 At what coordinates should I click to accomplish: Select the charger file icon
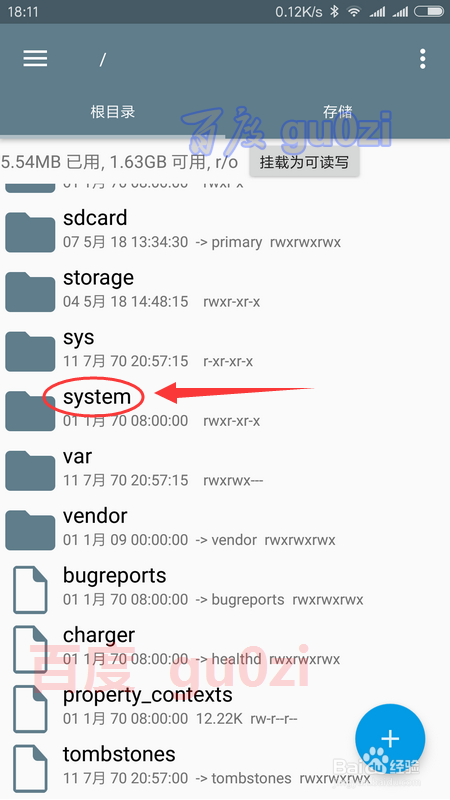[x=30, y=649]
